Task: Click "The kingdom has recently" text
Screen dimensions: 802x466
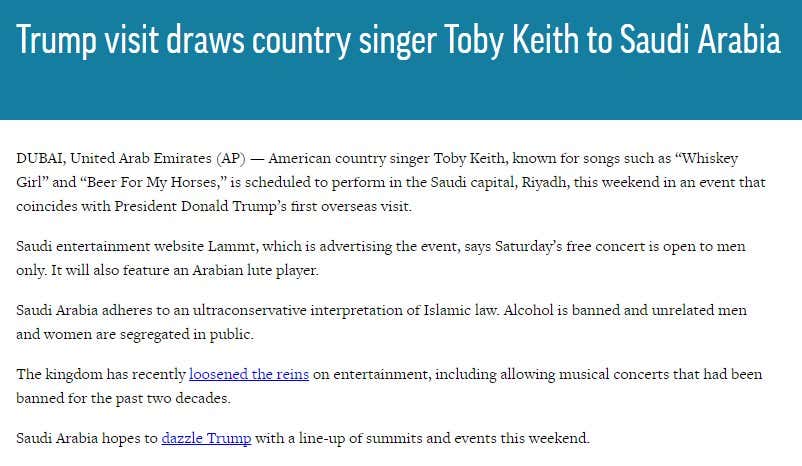Action: [x=101, y=374]
